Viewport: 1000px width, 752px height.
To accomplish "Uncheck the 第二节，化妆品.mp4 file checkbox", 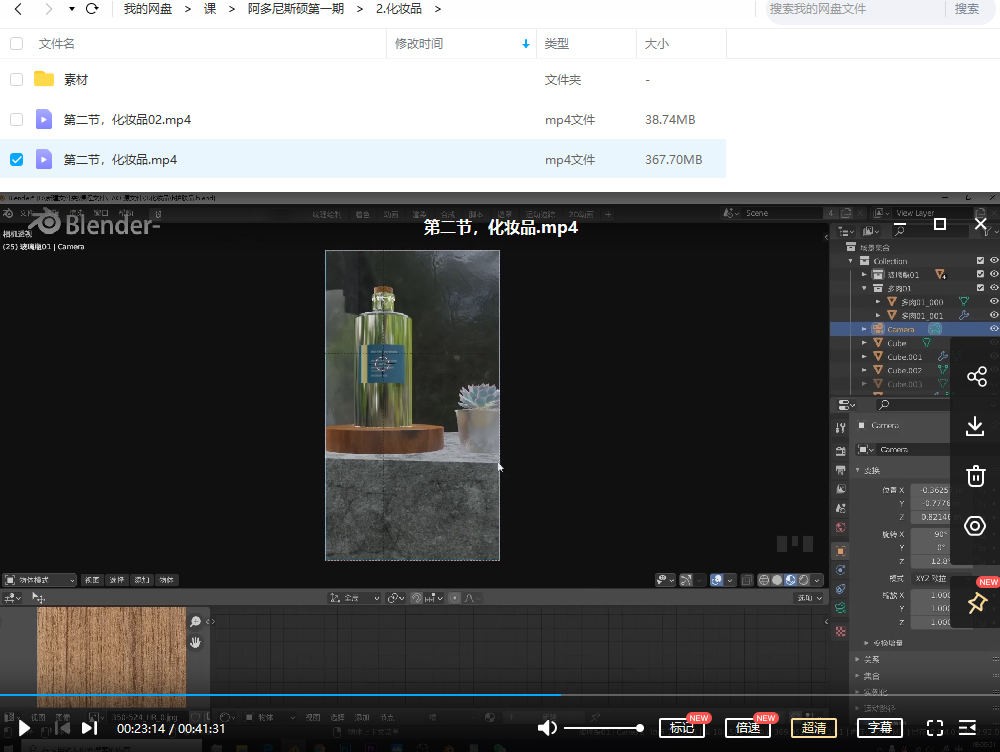I will pos(16,158).
